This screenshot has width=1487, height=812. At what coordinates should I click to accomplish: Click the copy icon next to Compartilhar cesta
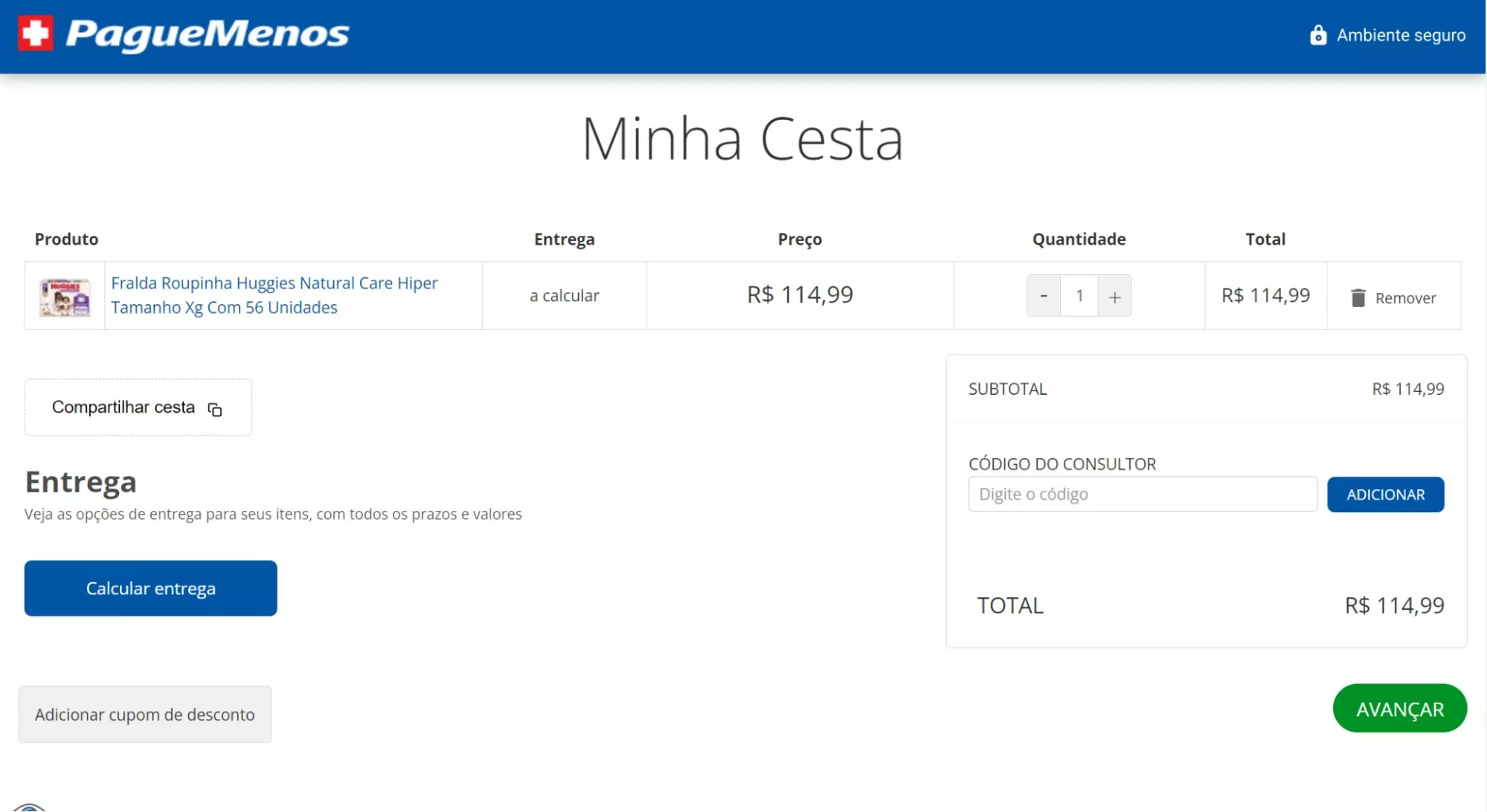(216, 410)
